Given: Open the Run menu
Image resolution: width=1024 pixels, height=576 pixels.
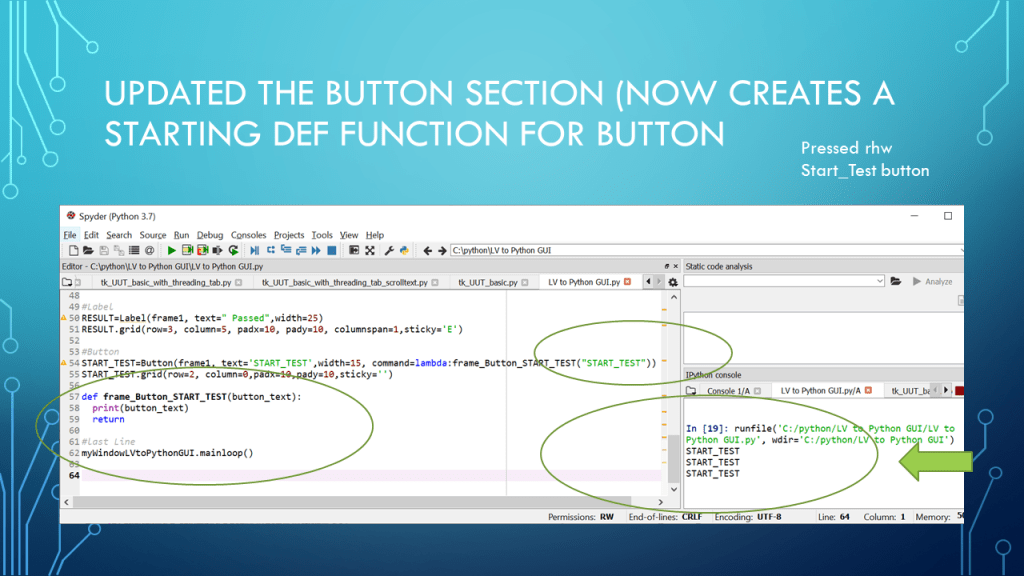Looking at the screenshot, I should (181, 235).
